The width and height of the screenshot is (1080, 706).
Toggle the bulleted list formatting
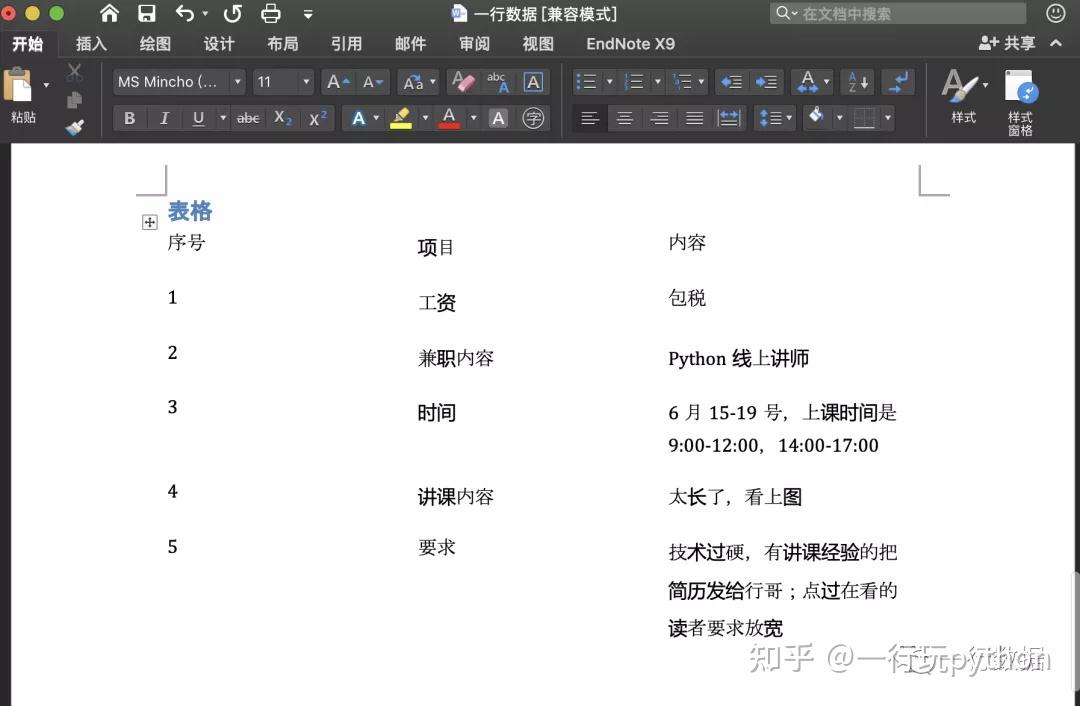[x=589, y=81]
